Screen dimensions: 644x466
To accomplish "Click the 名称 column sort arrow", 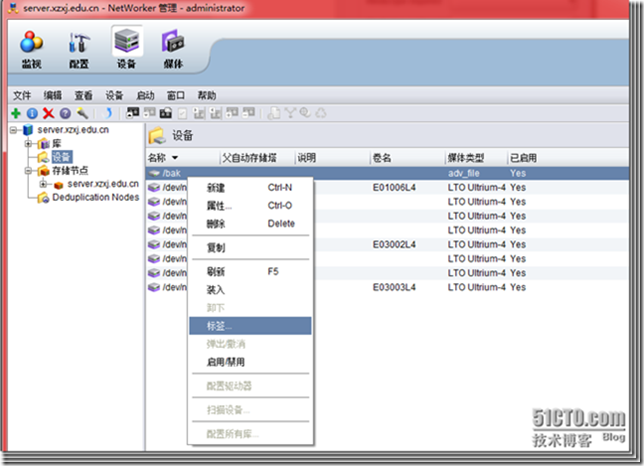I will (175, 158).
